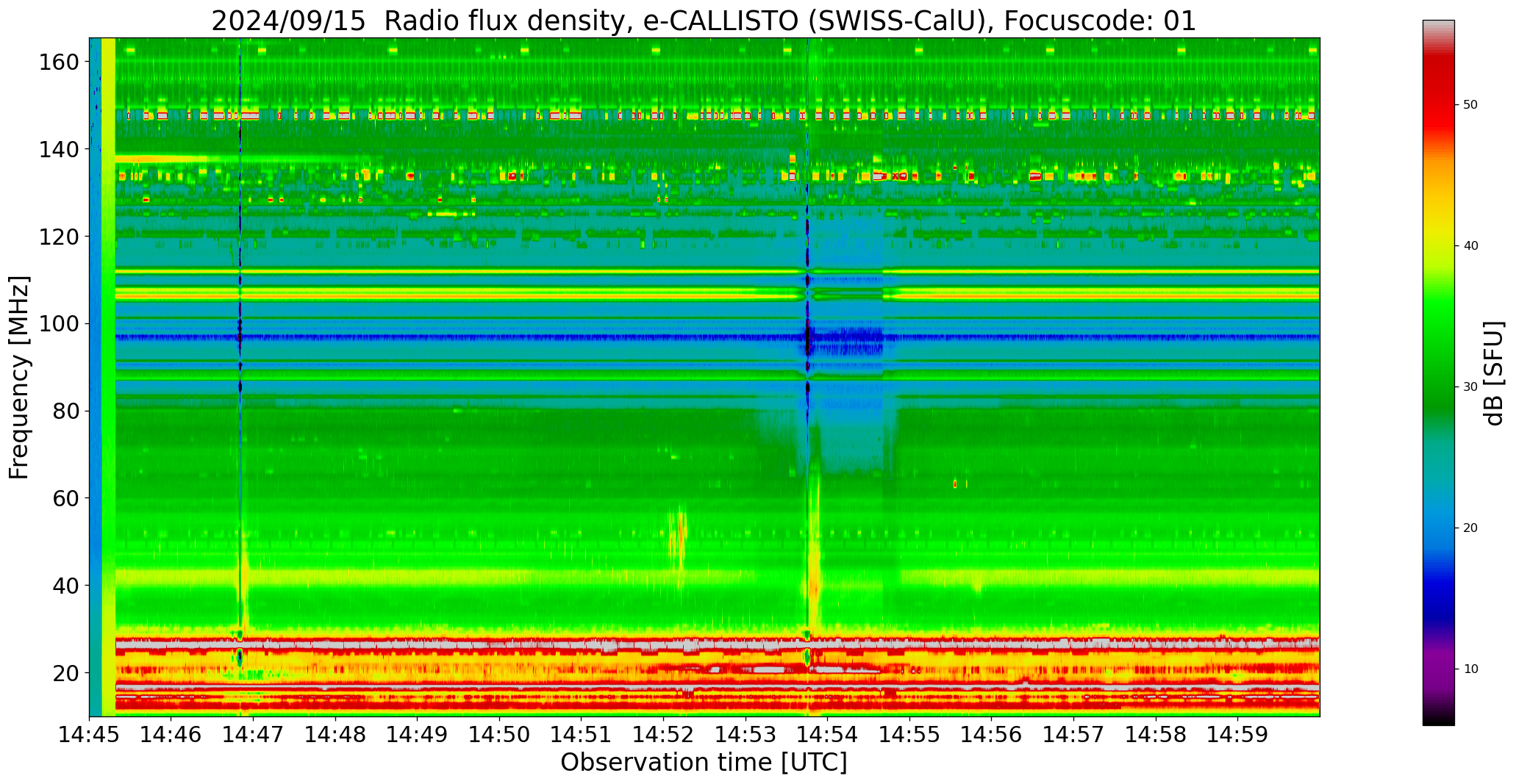Click the colorbar 50 tick label
This screenshot has height=784, width=1516.
coord(1470,105)
